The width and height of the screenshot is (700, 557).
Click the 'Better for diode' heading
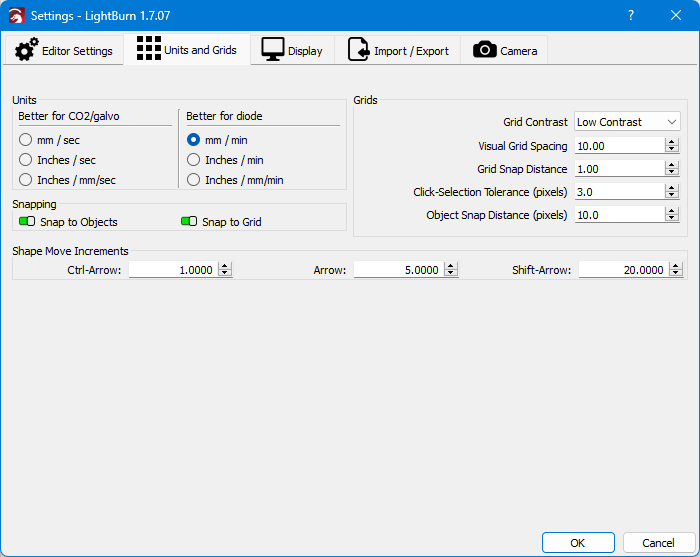(224, 116)
